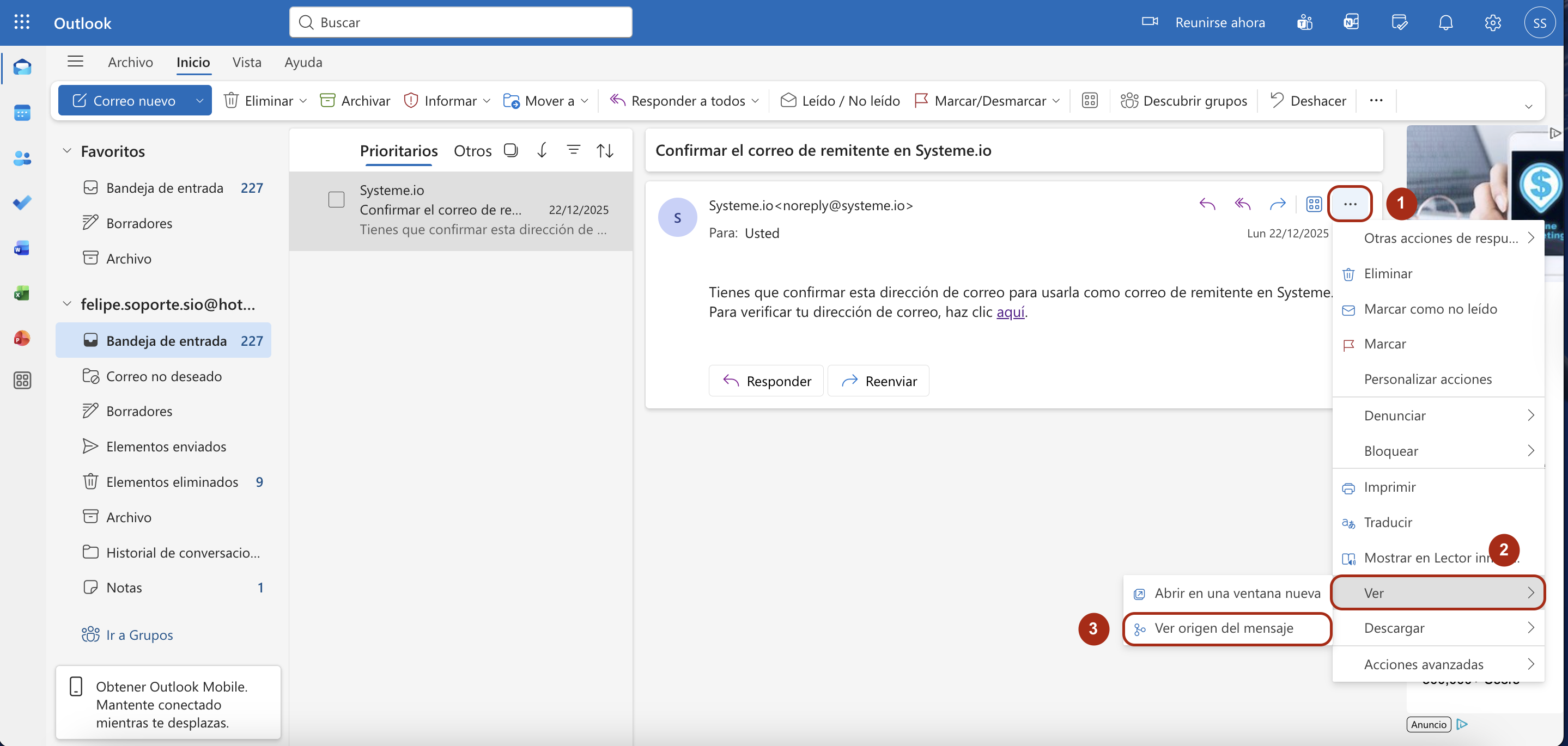Open notifications bell icon
Screen dimensions: 1568x746
(1445, 23)
